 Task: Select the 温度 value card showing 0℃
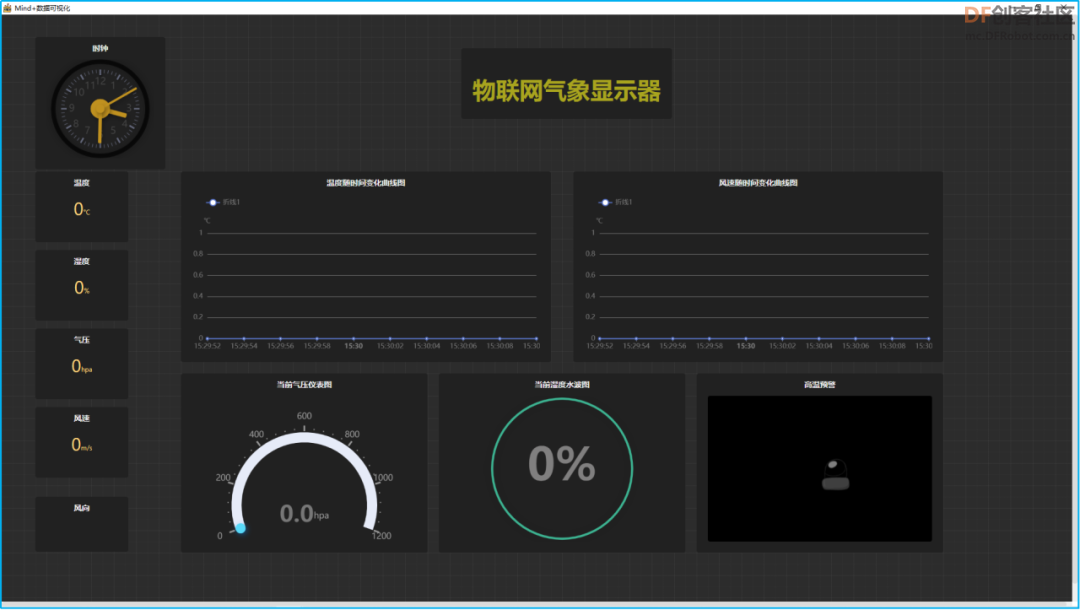(x=82, y=207)
